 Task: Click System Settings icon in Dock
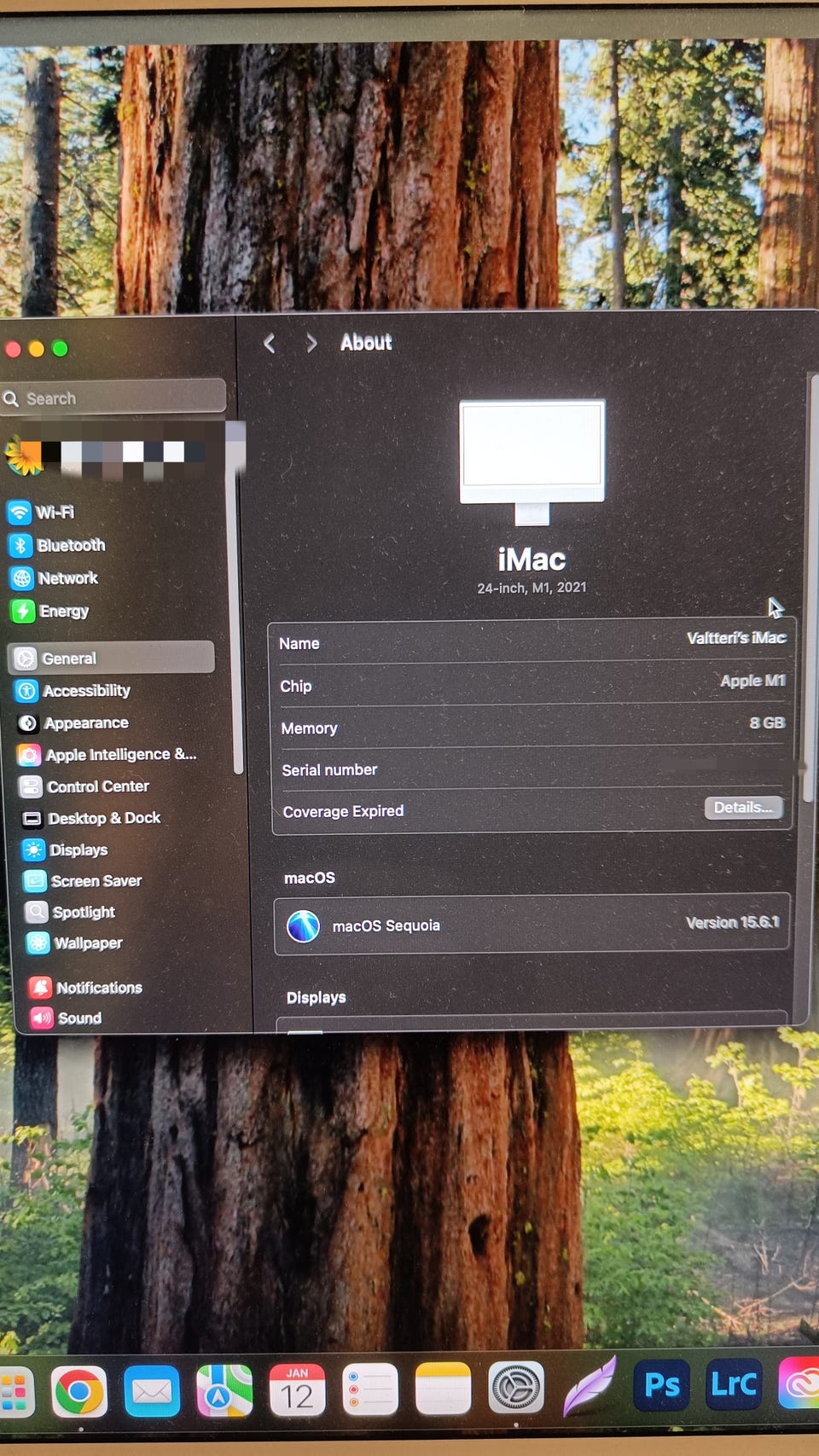pos(516,1388)
